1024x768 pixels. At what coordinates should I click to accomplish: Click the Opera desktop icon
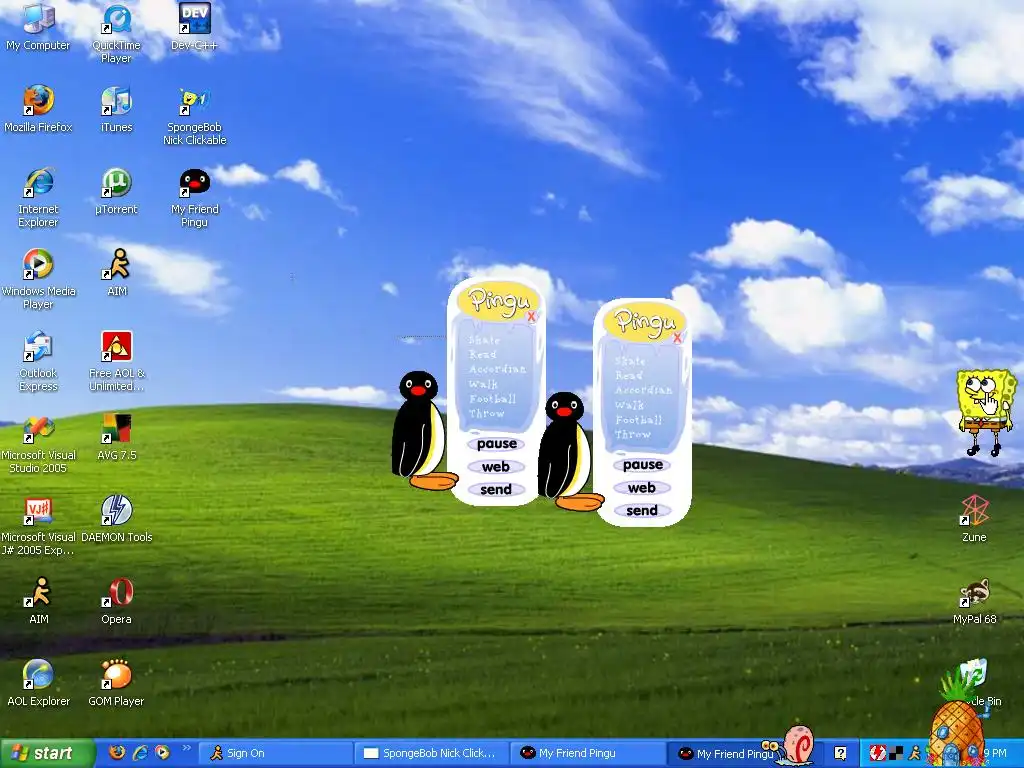[x=116, y=601]
